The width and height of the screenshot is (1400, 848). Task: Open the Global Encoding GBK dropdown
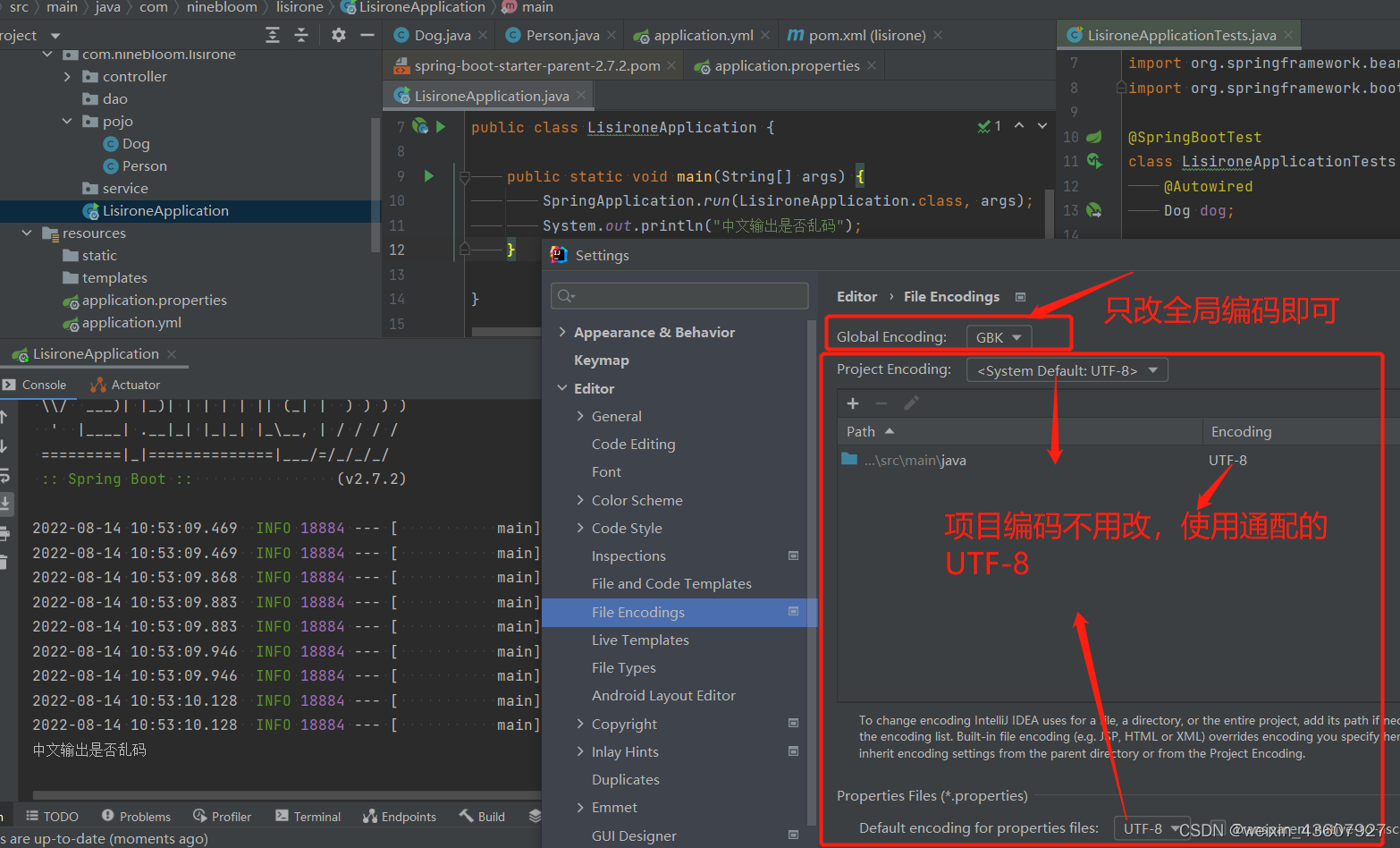999,337
